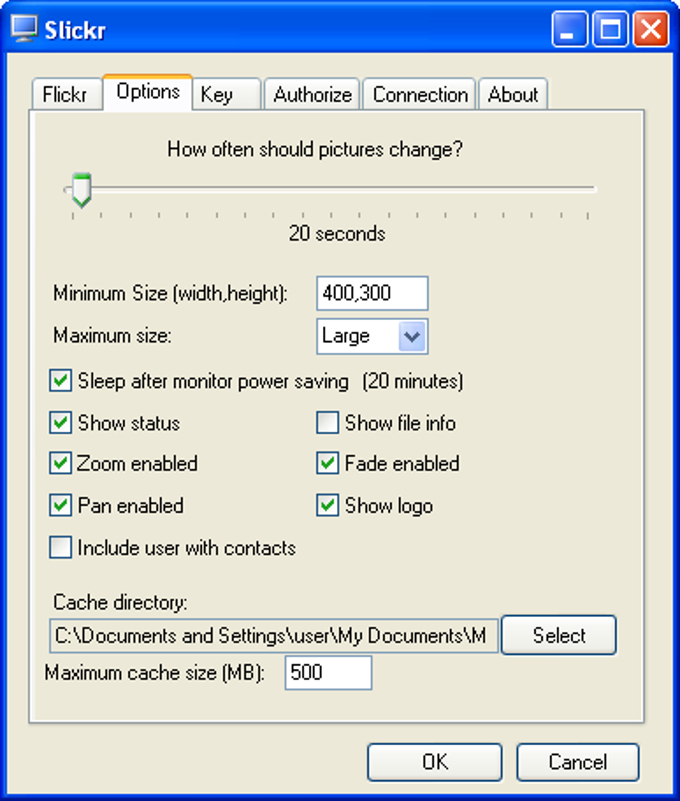Click the '20 seconds' interval label

coord(337,234)
